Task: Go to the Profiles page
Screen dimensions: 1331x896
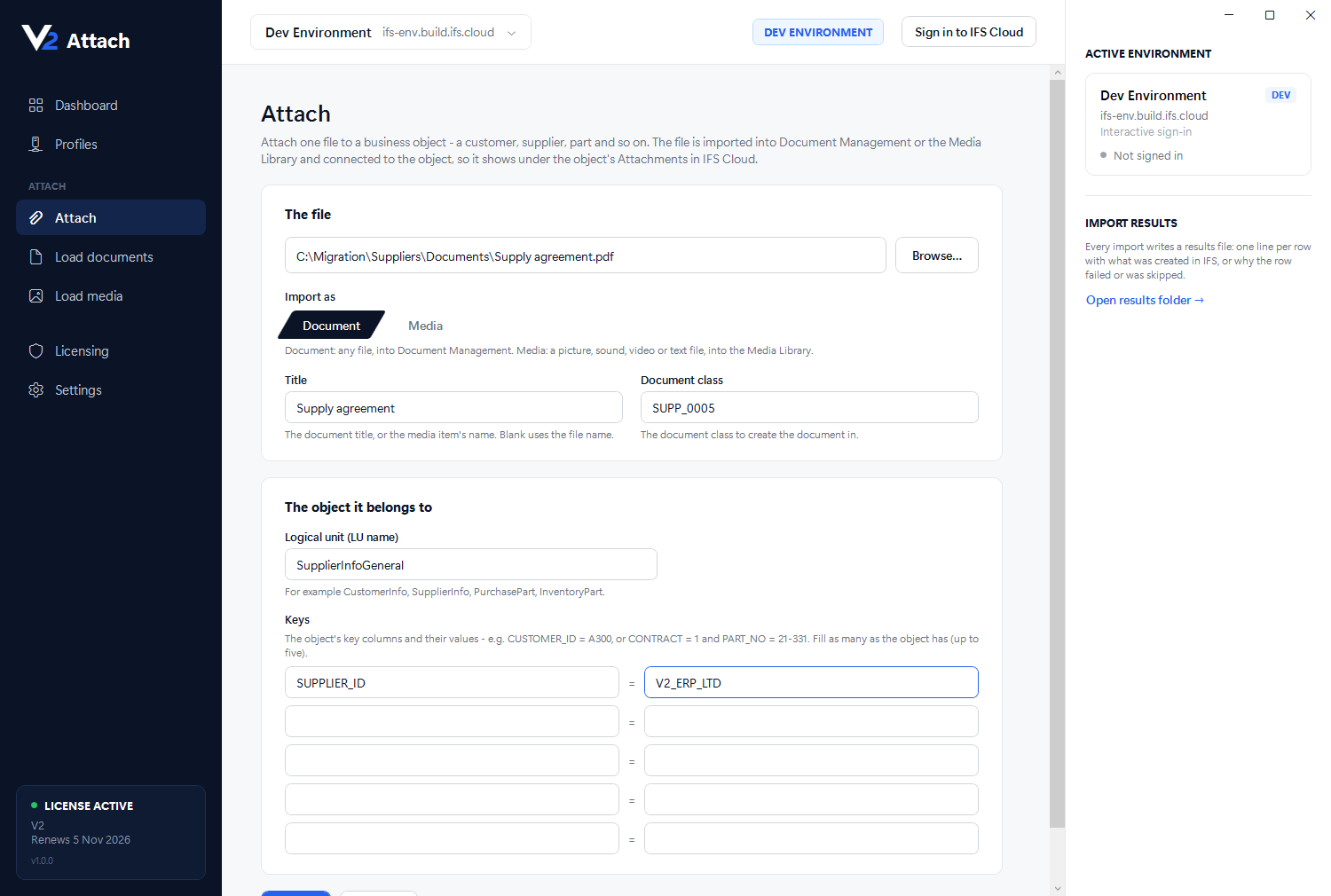Action: click(x=111, y=145)
